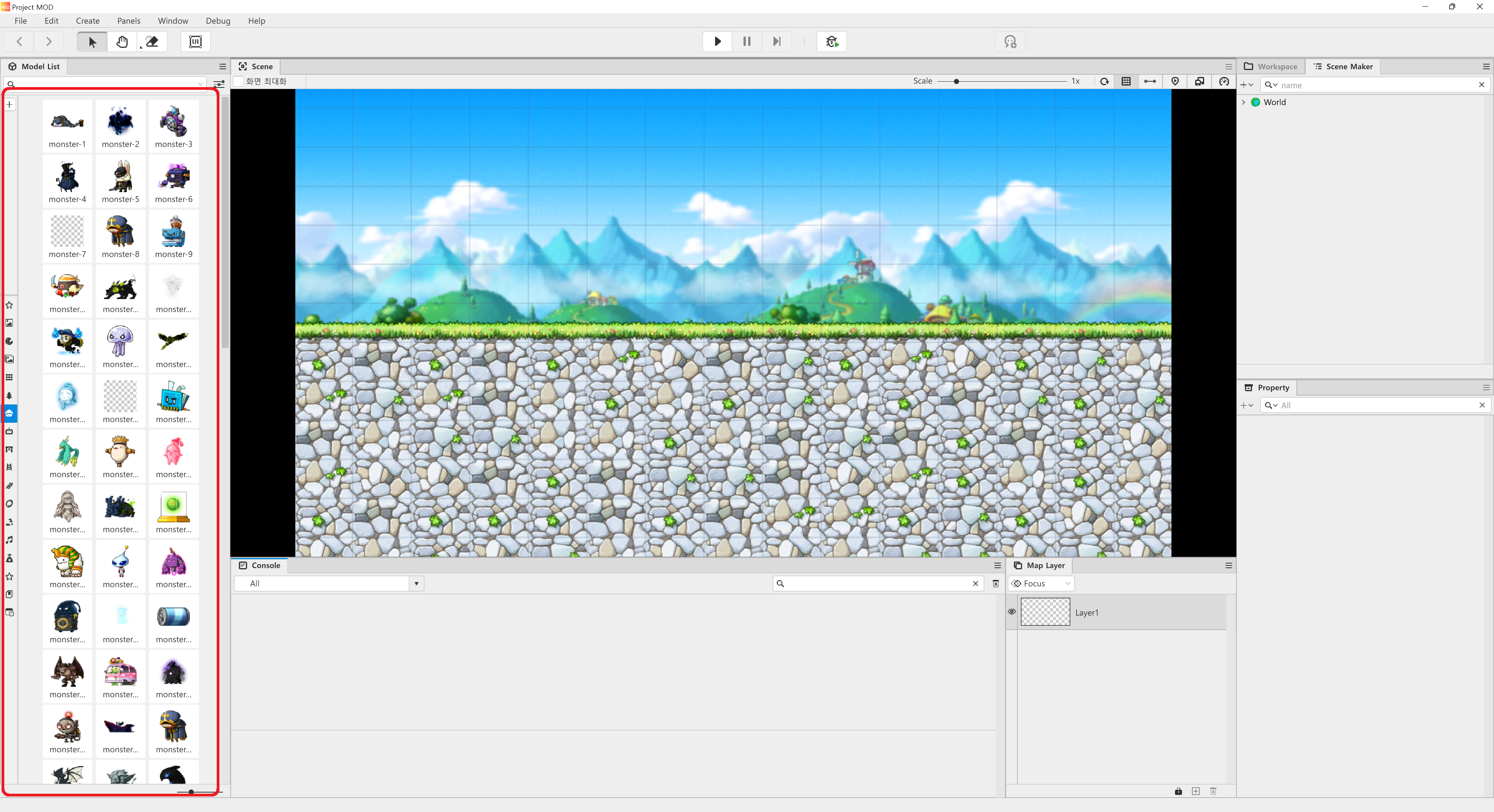Open the support headset icon

[1010, 42]
